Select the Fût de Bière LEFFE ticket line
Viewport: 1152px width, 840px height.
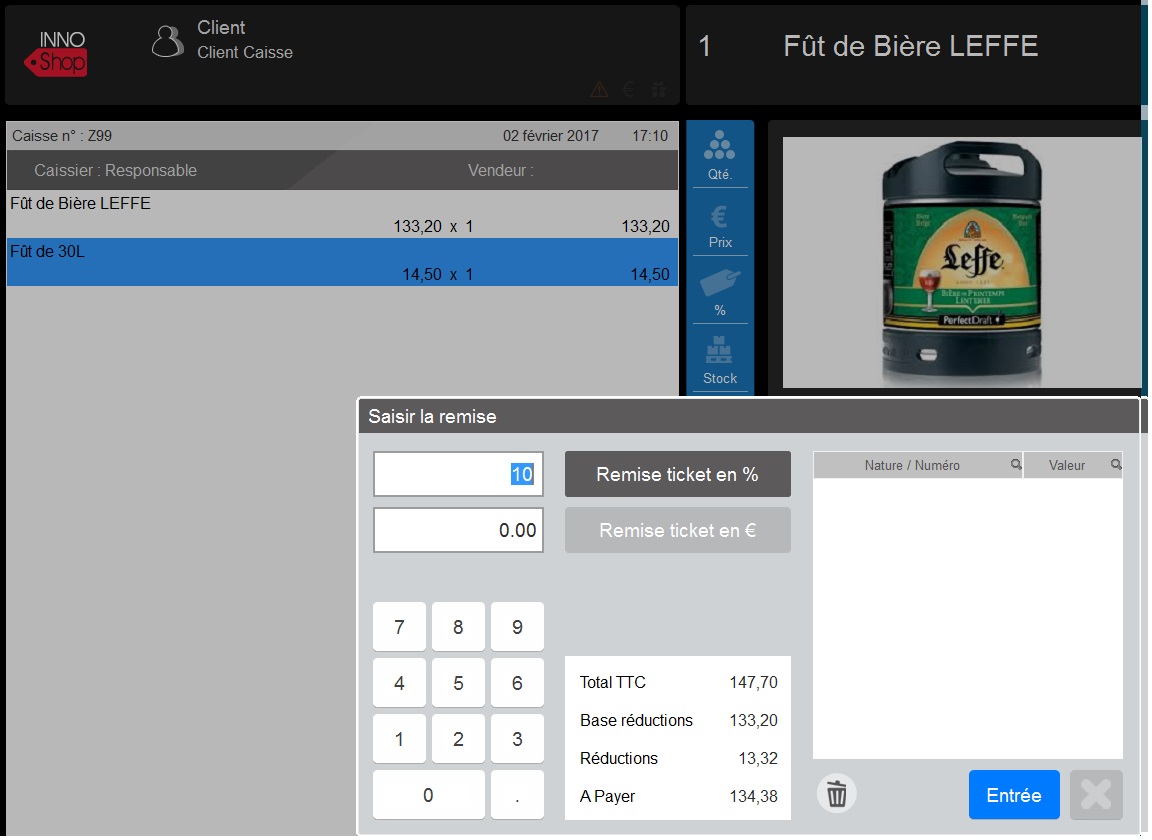pyautogui.click(x=342, y=214)
